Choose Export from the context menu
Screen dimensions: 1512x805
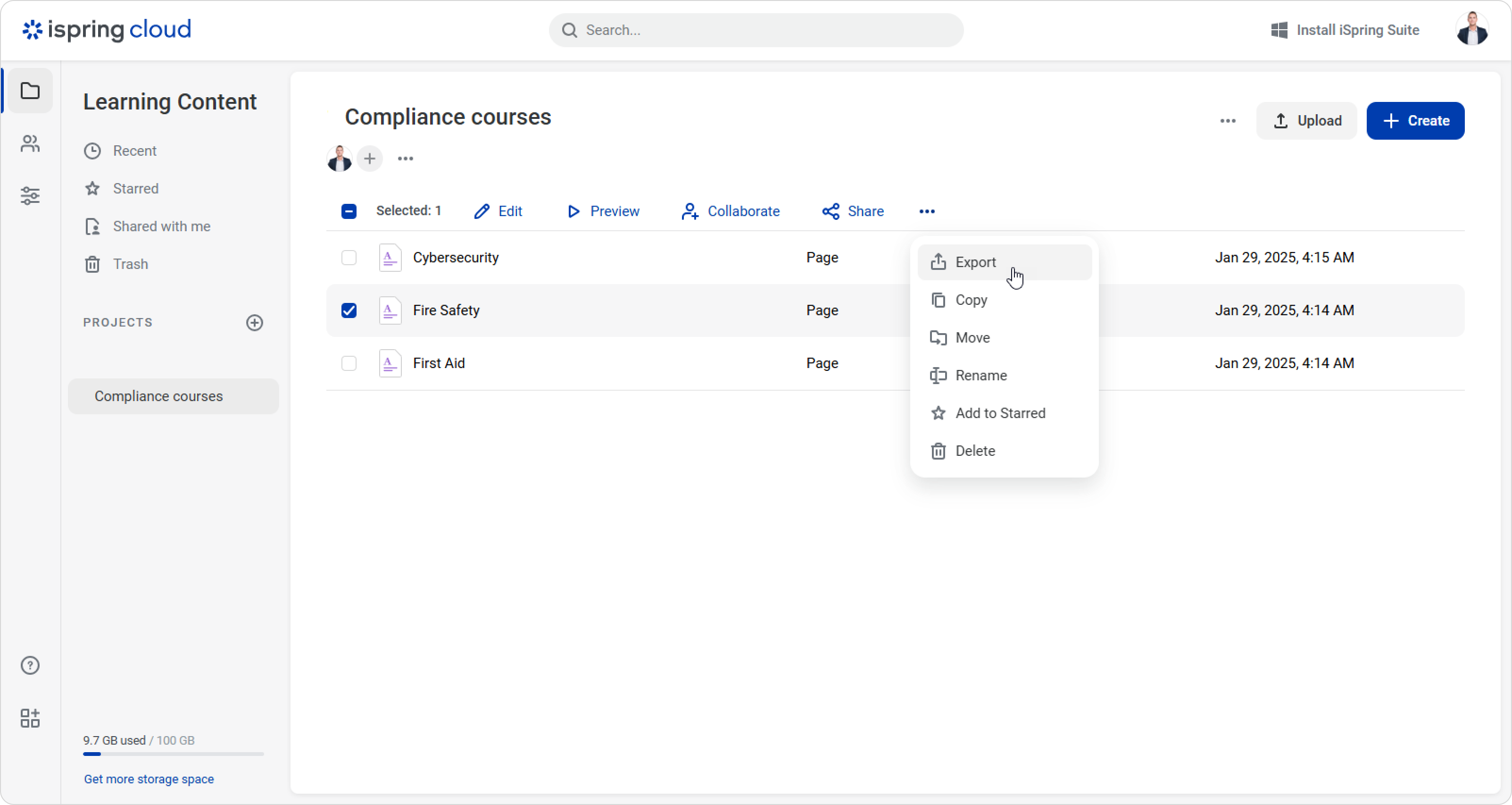(x=975, y=262)
